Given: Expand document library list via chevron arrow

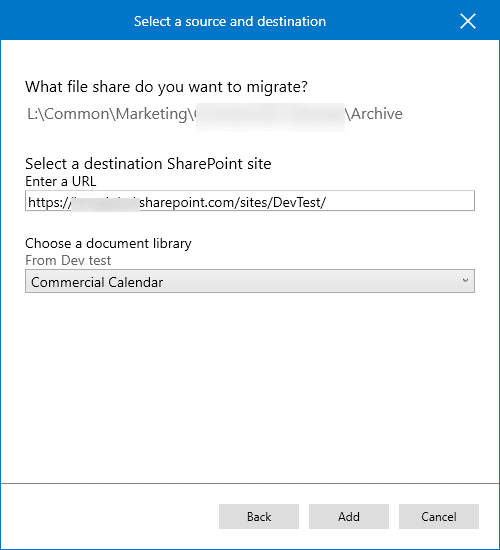Looking at the screenshot, I should click(x=465, y=281).
